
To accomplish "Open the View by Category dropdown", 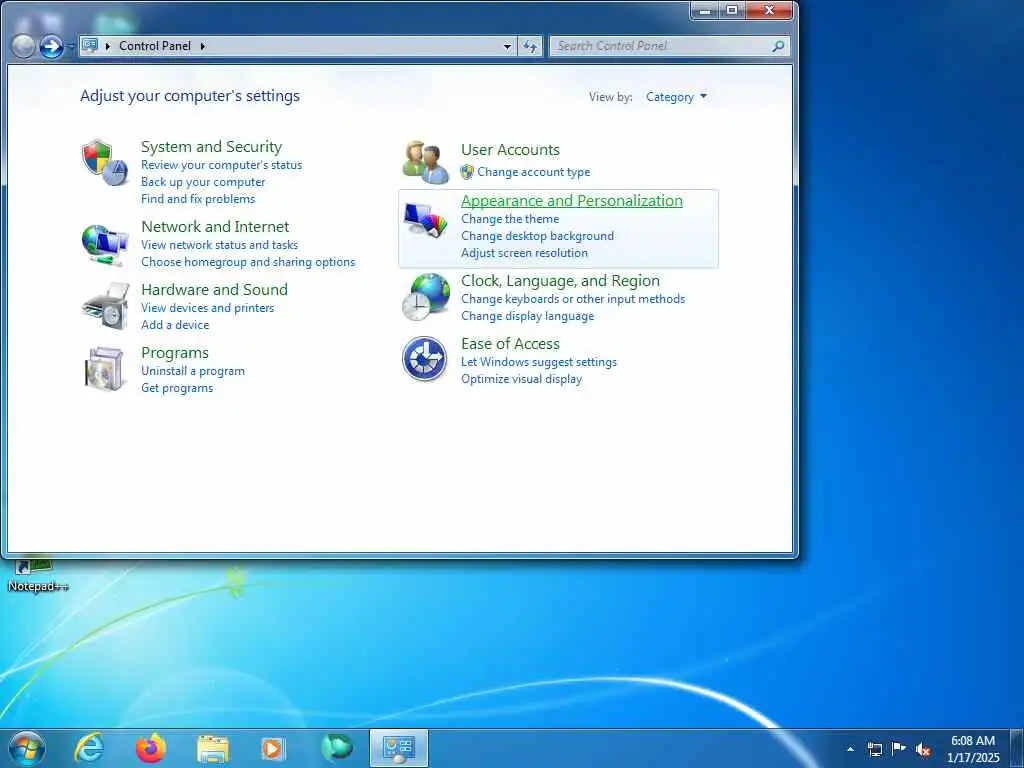I will [677, 97].
